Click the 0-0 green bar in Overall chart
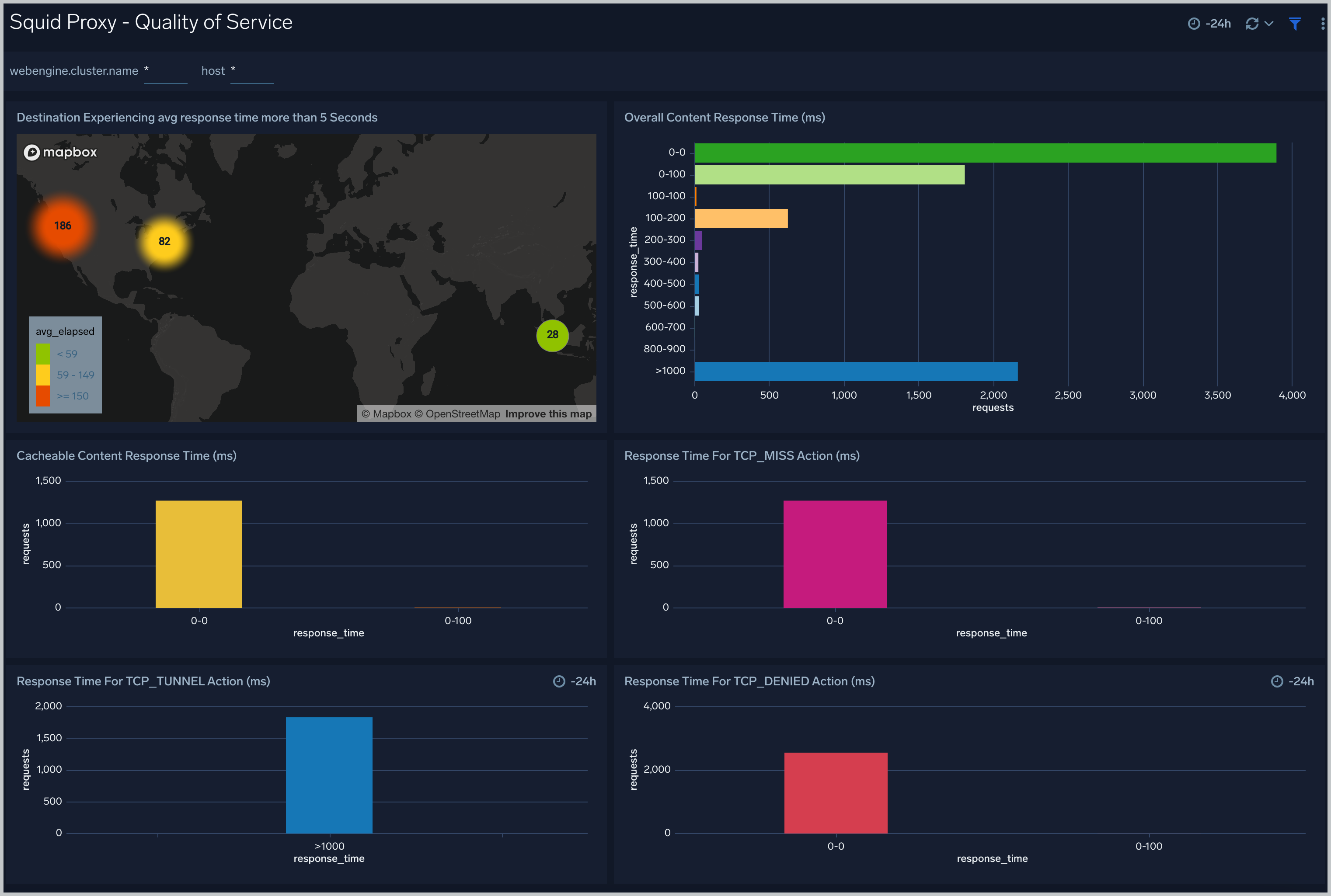 coord(985,153)
